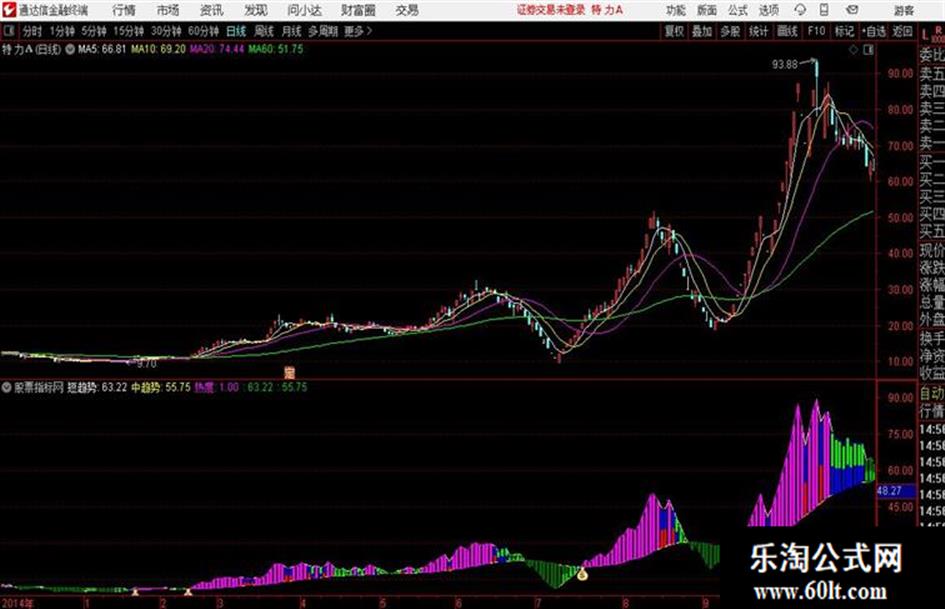Open the 资讯 menu
This screenshot has width=945, height=609.
coord(212,10)
